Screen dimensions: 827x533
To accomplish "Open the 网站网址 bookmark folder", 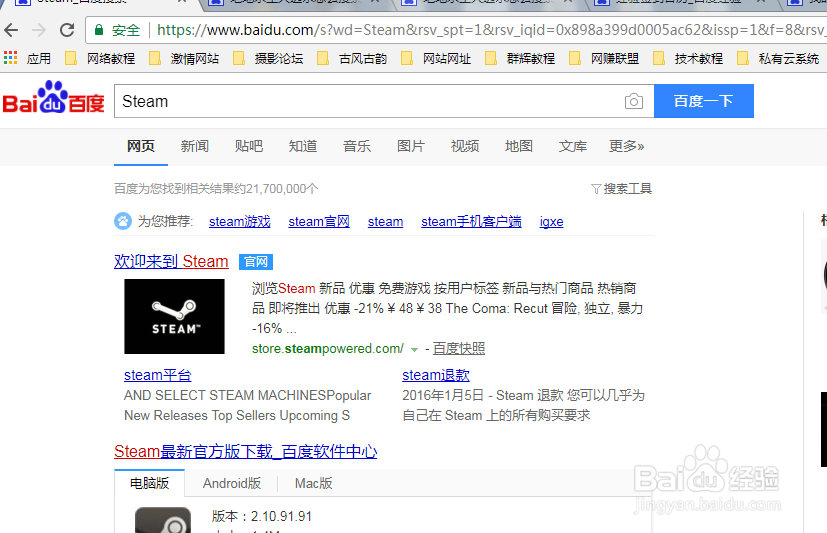I will pos(436,58).
